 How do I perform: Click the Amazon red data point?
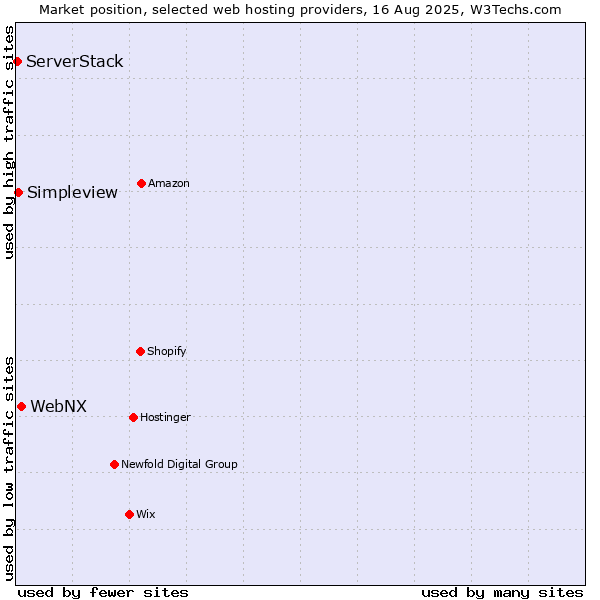[x=141, y=184]
